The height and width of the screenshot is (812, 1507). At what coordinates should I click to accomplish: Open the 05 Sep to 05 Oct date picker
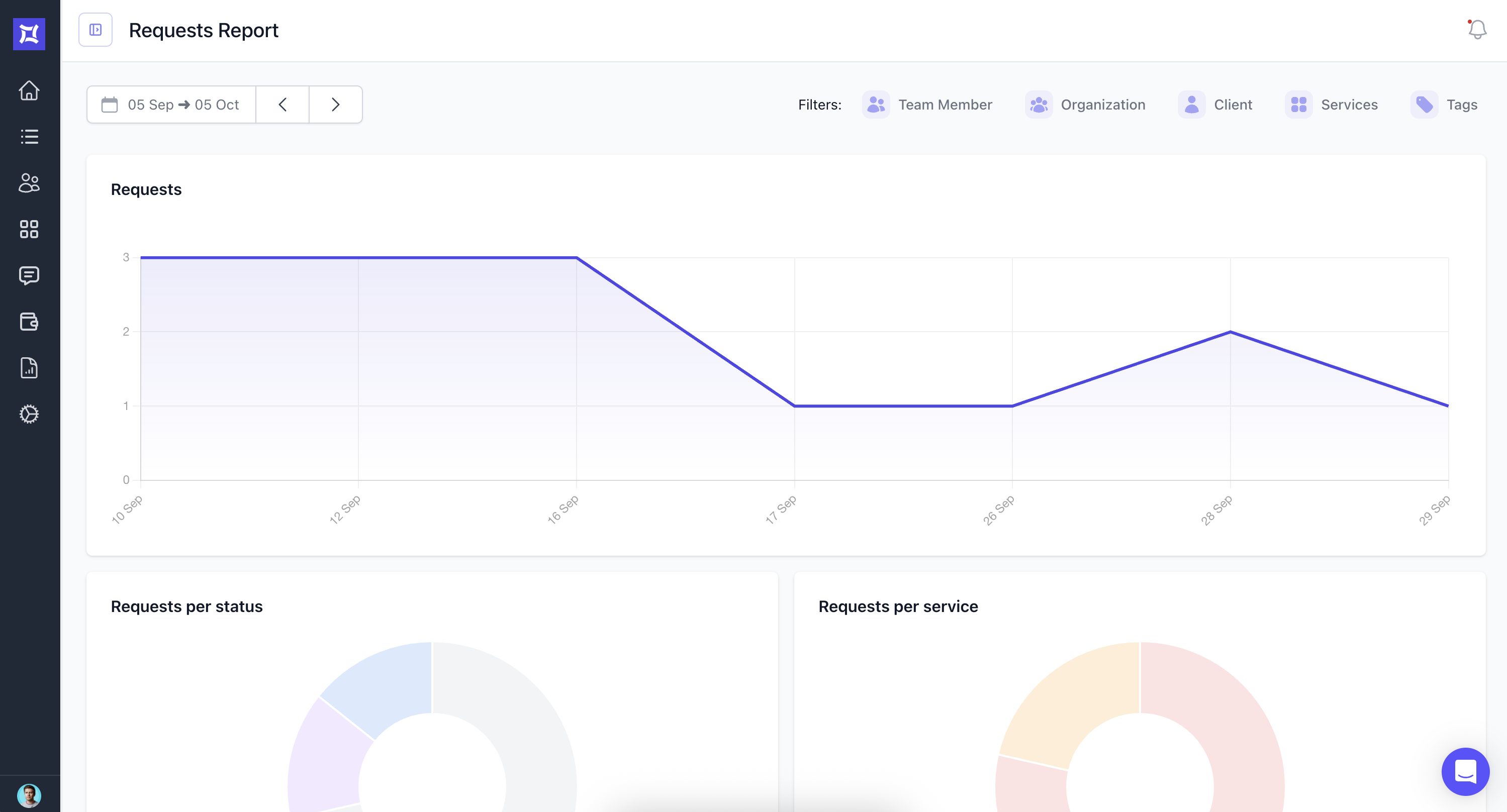(x=171, y=105)
